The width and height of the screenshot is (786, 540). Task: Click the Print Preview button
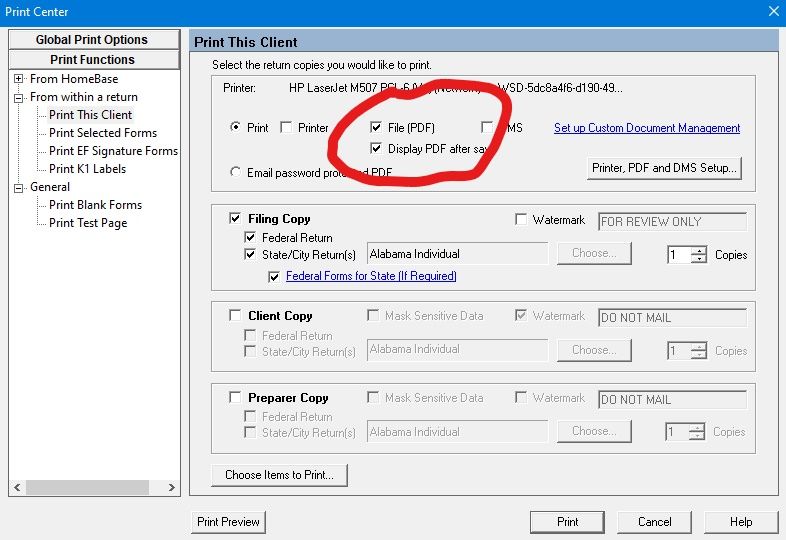pyautogui.click(x=228, y=522)
